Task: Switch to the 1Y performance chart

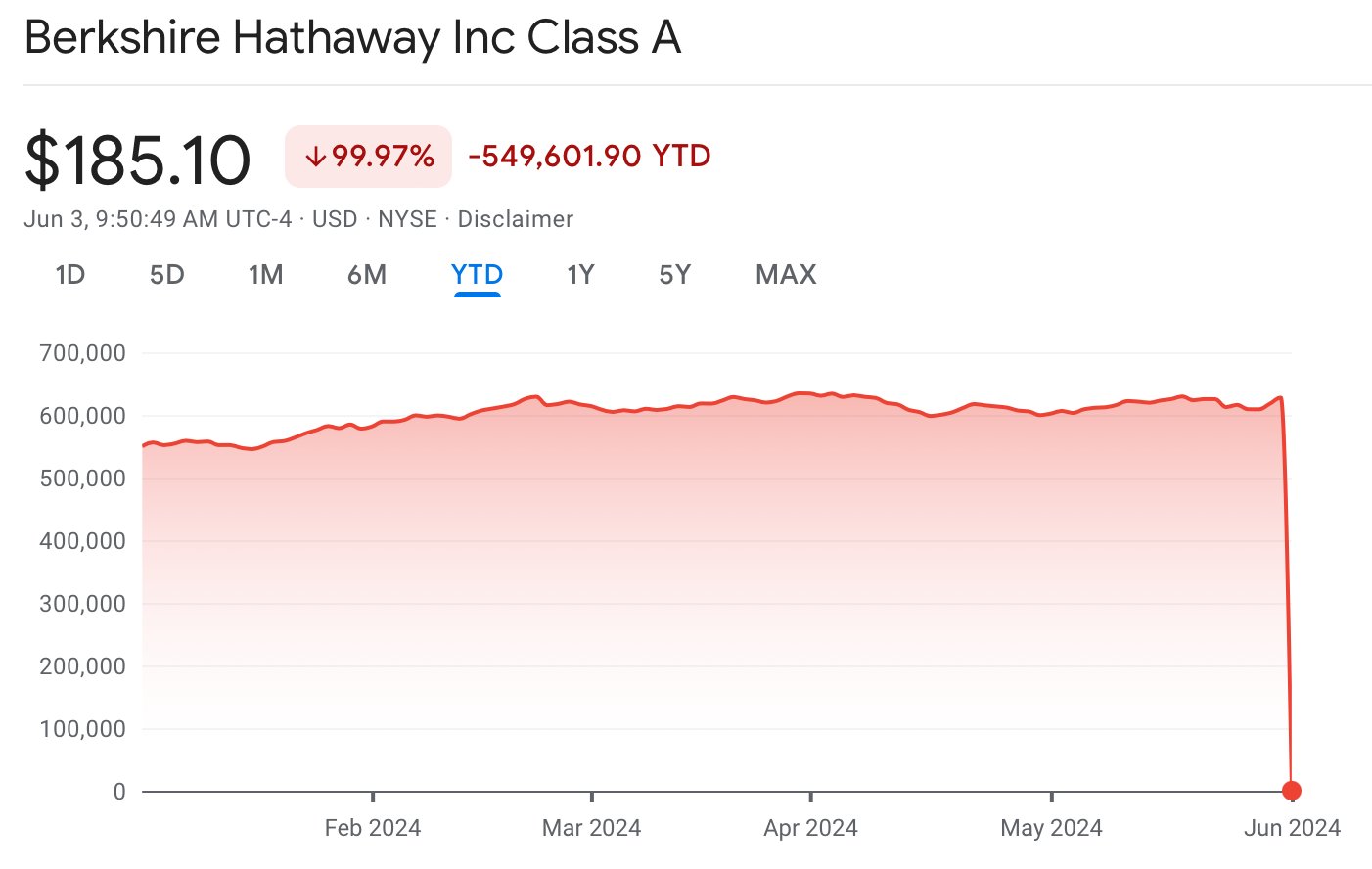Action: [x=579, y=275]
